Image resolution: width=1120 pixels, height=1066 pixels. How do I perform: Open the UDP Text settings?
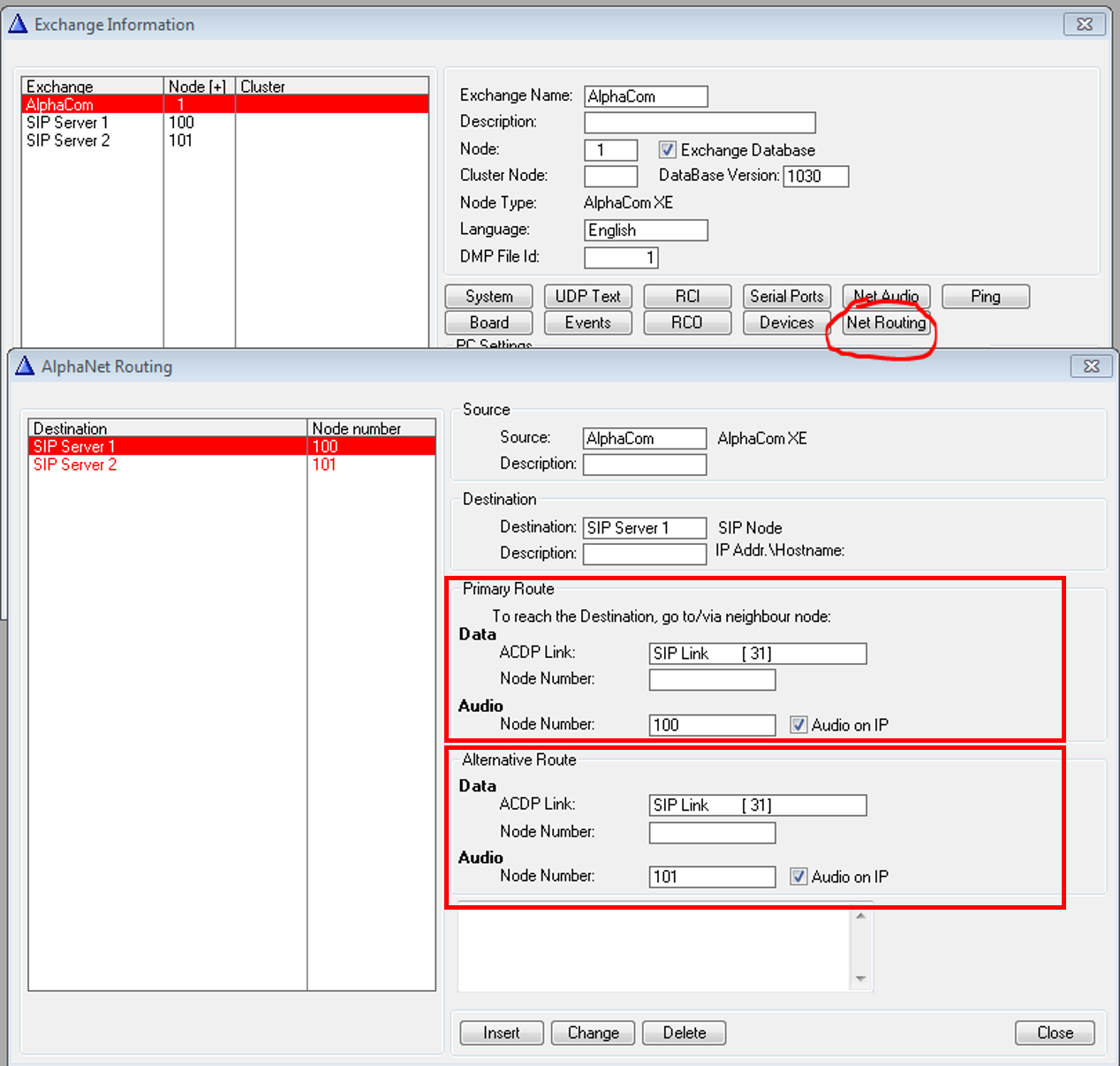pos(588,297)
